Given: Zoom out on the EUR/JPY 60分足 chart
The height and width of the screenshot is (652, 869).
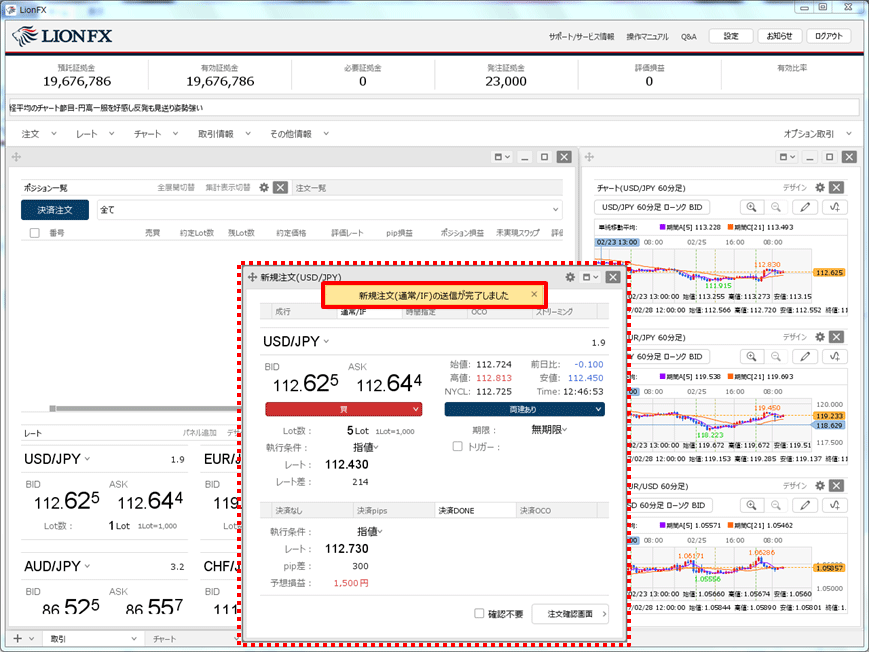Looking at the screenshot, I should tap(776, 356).
